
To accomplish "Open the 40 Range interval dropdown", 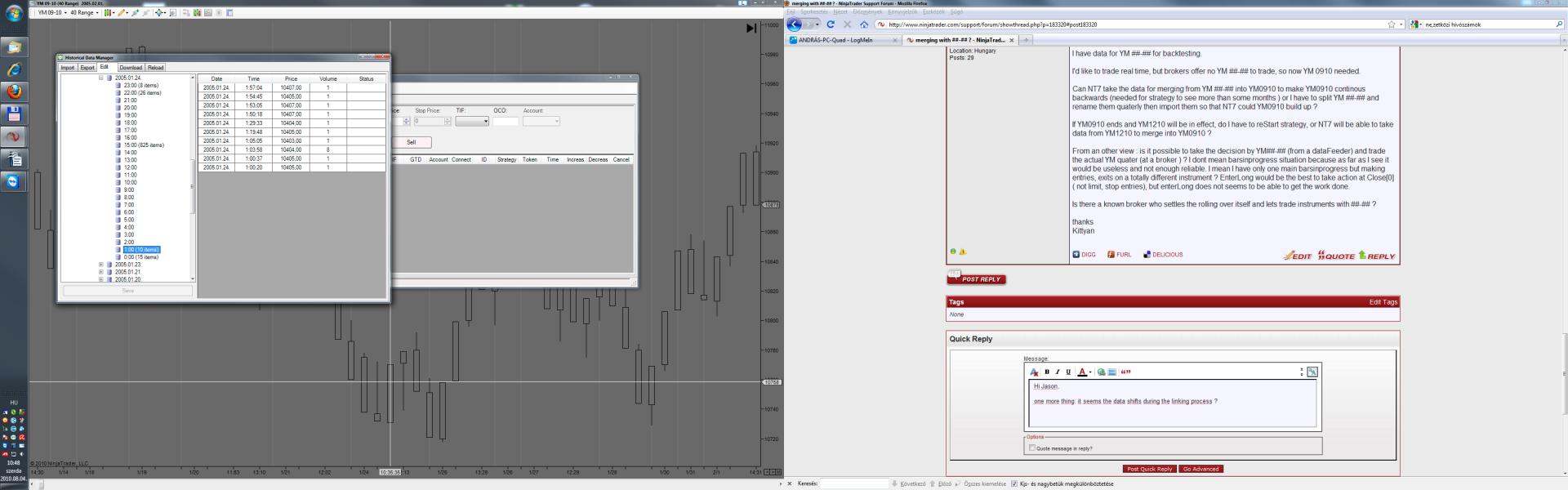I will (84, 13).
